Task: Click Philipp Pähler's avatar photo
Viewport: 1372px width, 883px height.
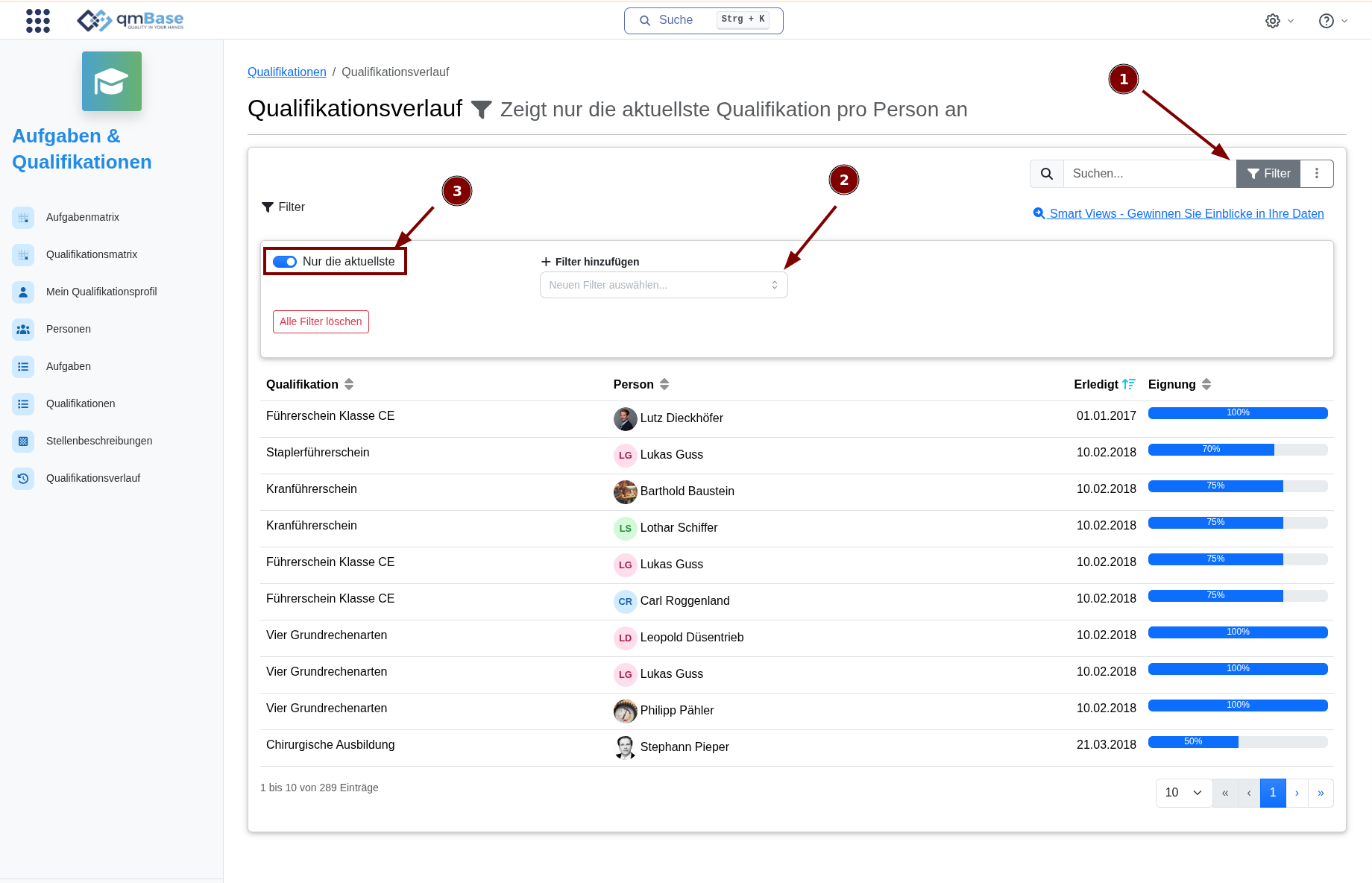Action: pos(625,711)
